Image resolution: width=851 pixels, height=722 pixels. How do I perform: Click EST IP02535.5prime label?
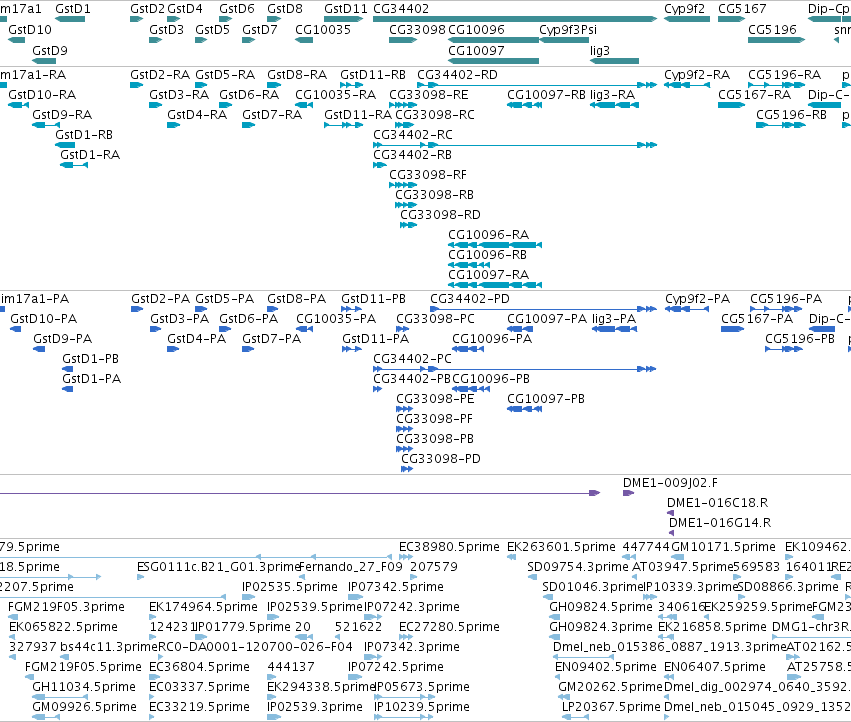point(289,587)
